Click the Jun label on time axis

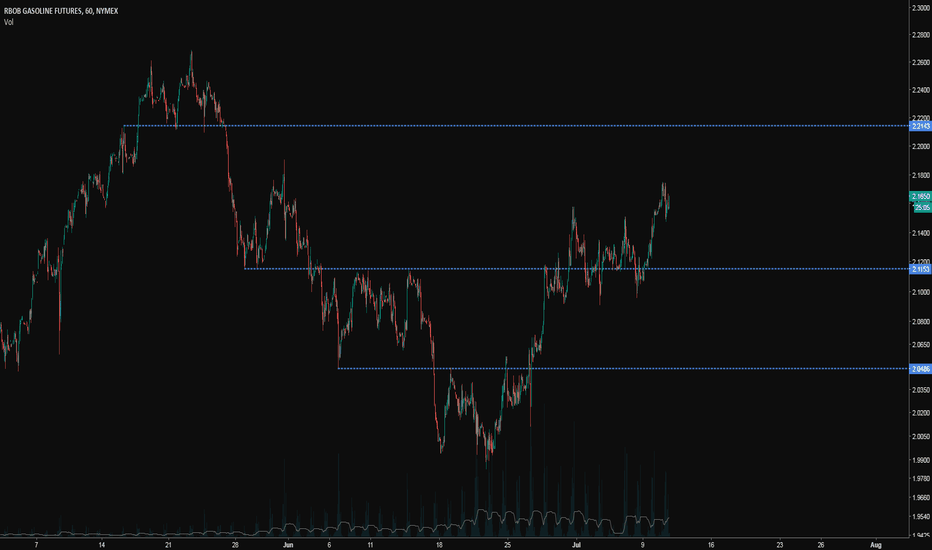click(288, 545)
